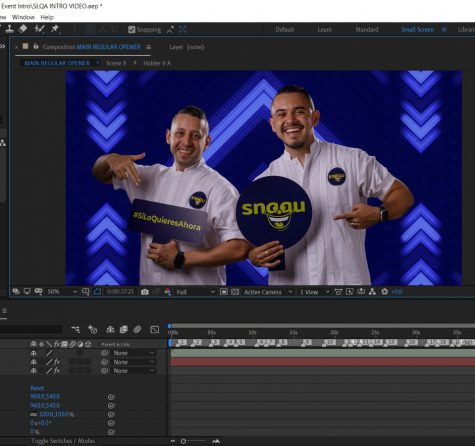This screenshot has height=446, width=475.
Task: Select the Eraser tool
Action: 23,29
